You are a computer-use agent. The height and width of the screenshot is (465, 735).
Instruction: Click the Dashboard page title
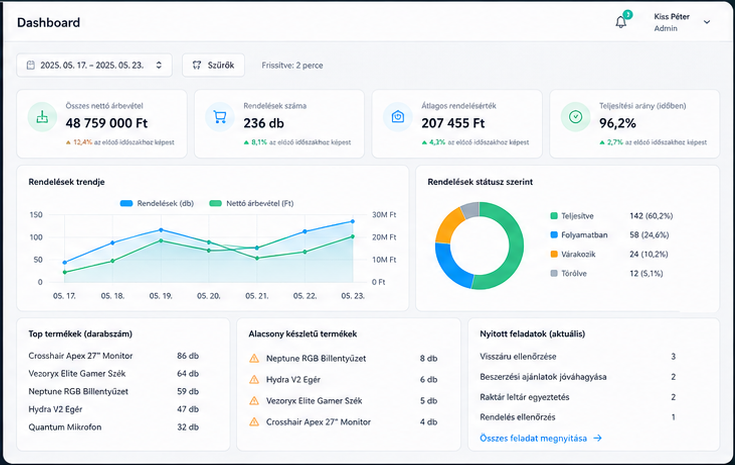tap(49, 22)
